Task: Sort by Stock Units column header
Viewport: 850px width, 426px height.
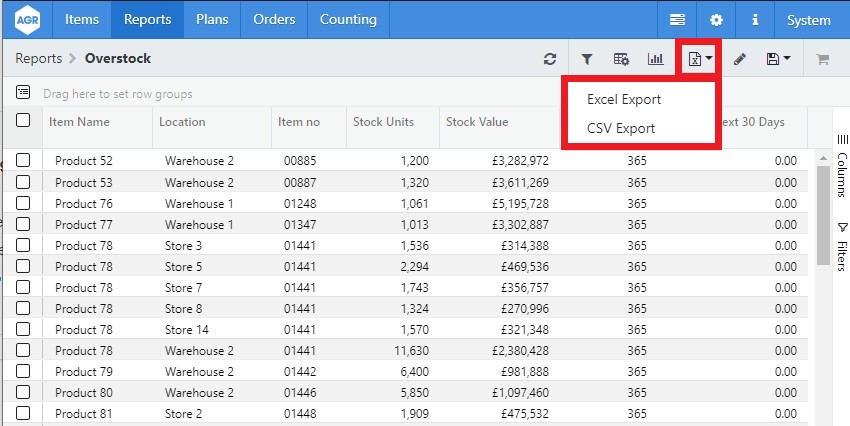Action: [383, 122]
